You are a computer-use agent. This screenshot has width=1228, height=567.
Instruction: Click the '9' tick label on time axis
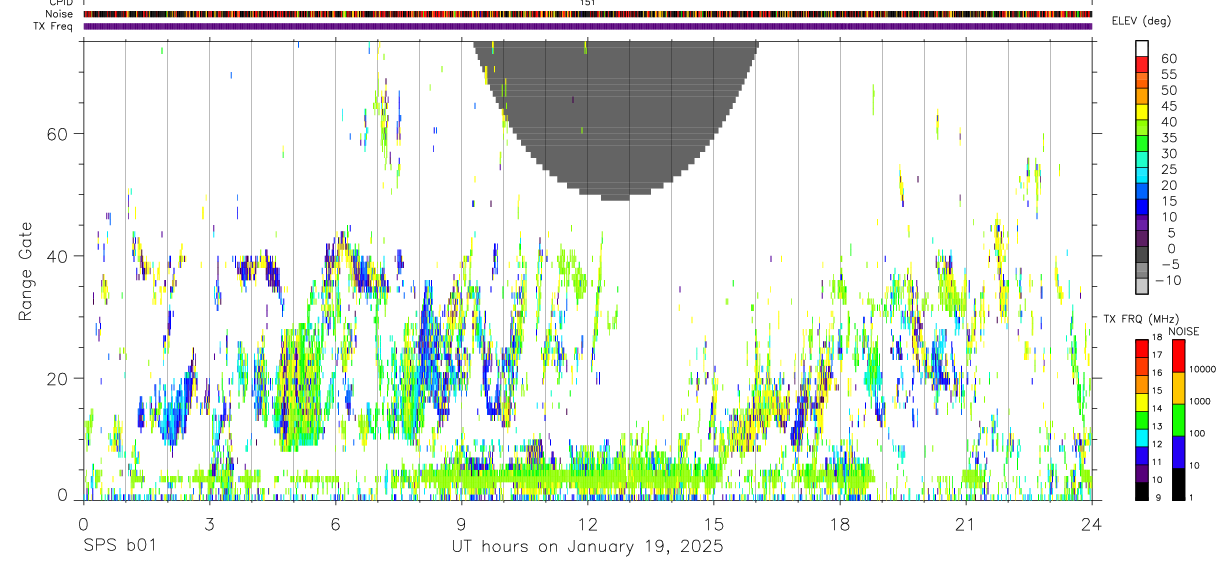click(x=461, y=524)
